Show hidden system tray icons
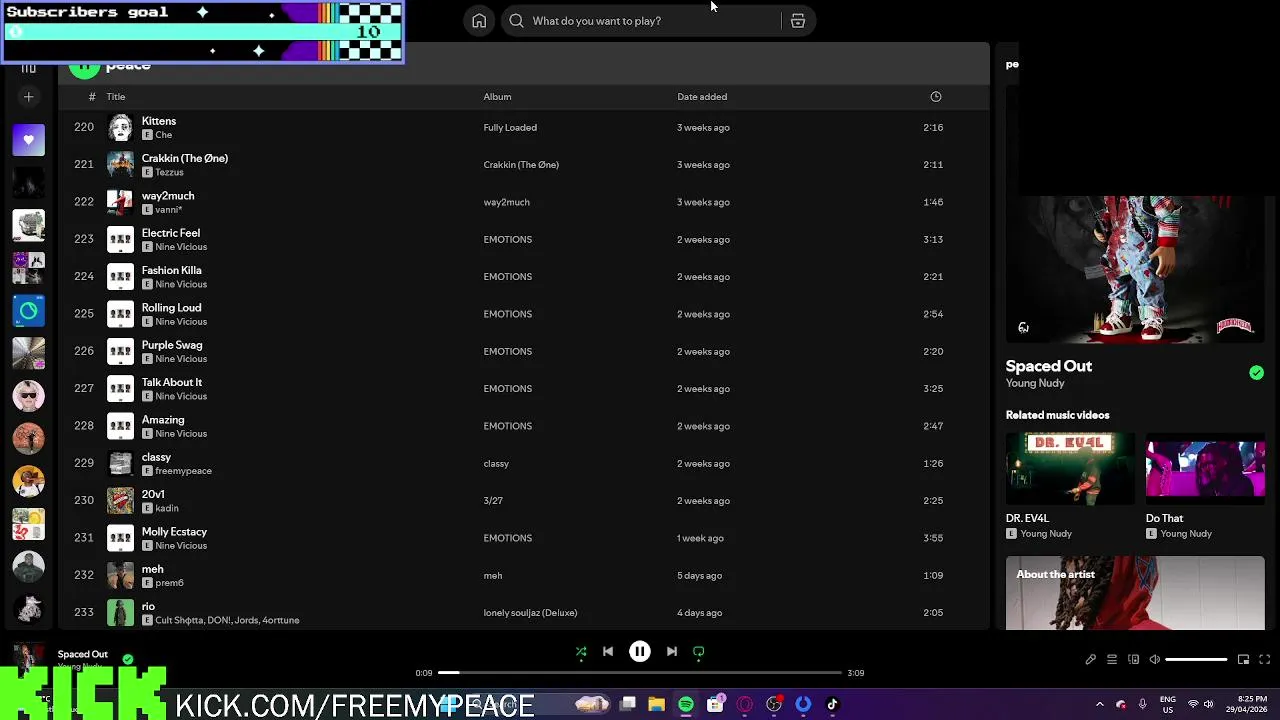The width and height of the screenshot is (1280, 720). coord(1100,705)
